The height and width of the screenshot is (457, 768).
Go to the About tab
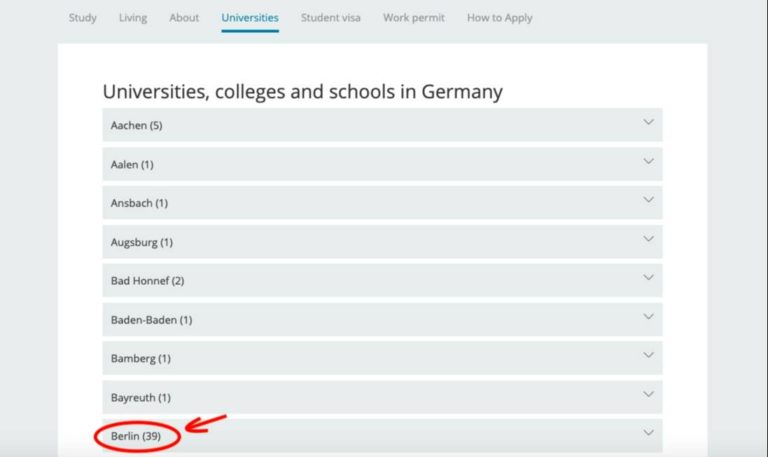point(184,18)
